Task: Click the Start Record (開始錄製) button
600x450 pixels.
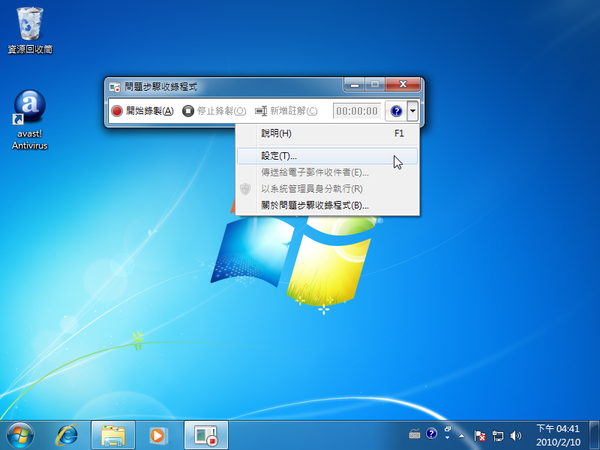Action: pos(143,111)
